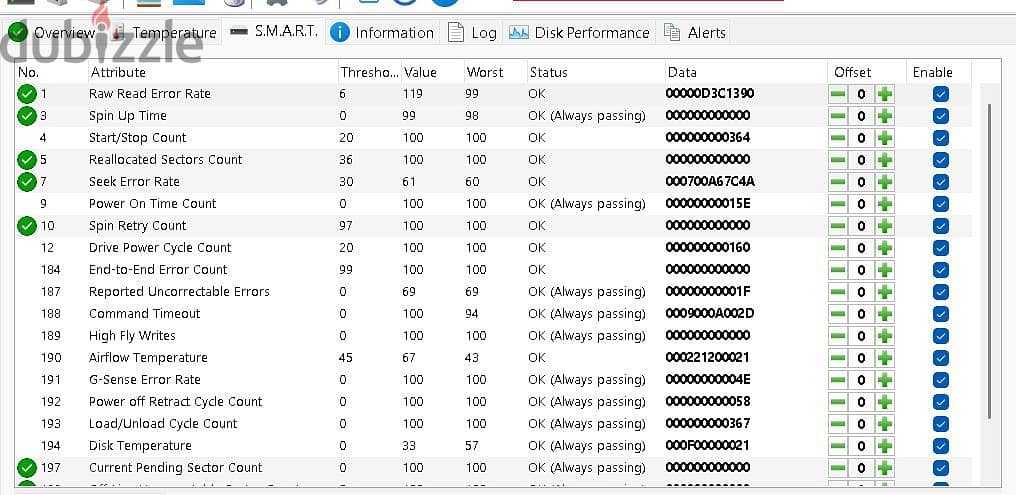Open the Temperature tab
Image resolution: width=1016 pixels, height=495 pixels.
(x=163, y=32)
